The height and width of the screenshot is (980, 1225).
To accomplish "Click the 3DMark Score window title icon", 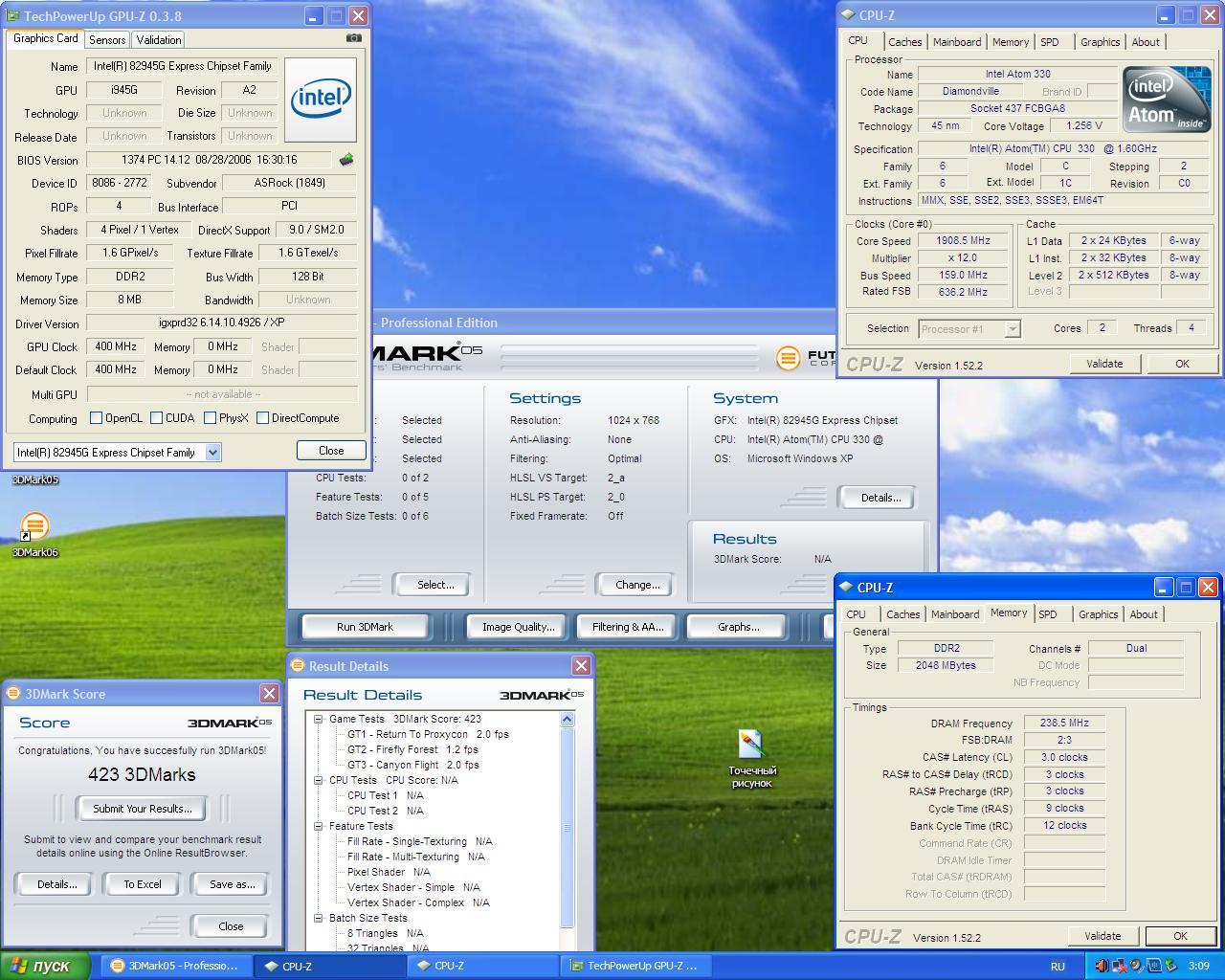I will click(13, 694).
